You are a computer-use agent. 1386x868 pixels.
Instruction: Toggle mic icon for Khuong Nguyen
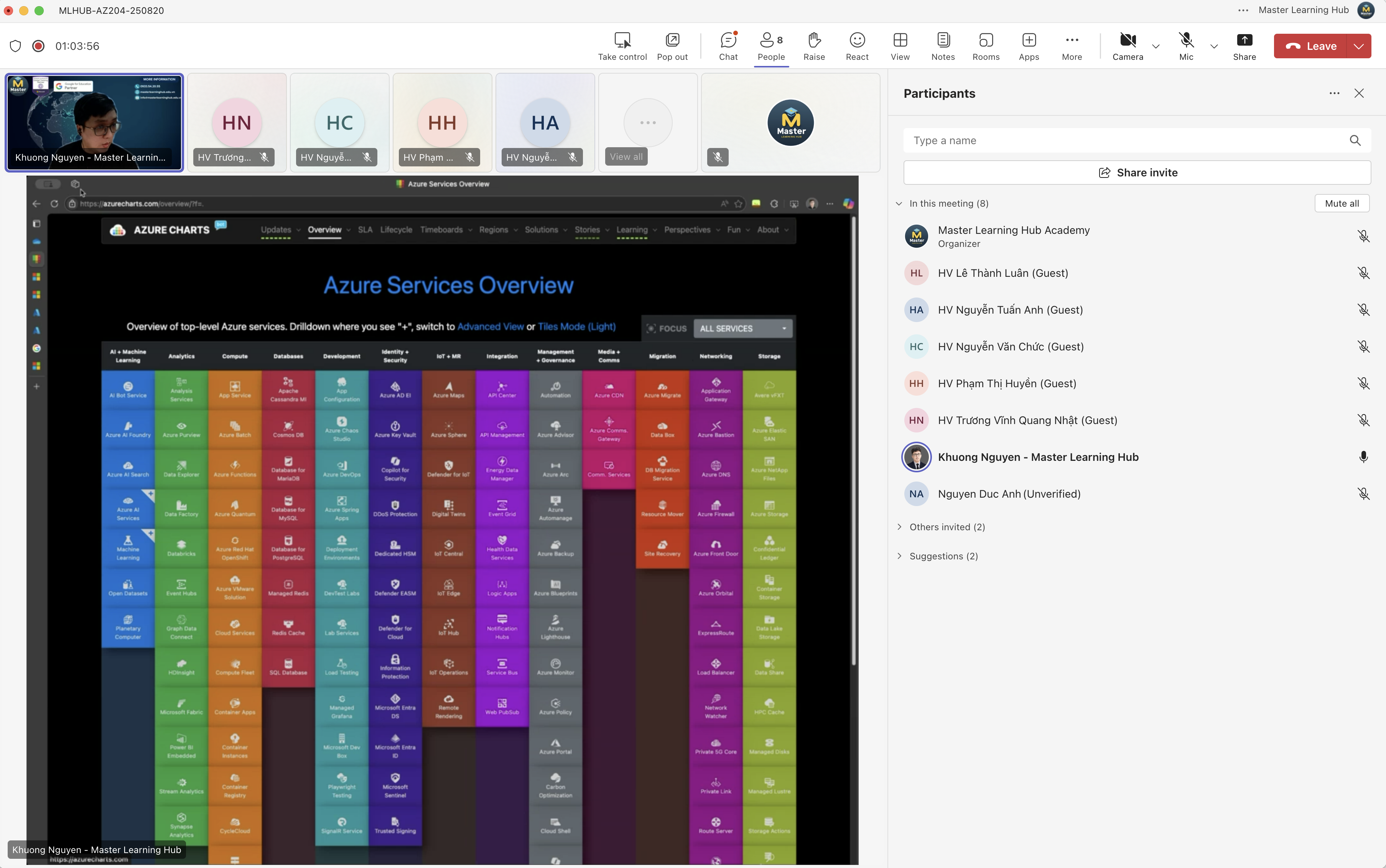tap(1363, 457)
